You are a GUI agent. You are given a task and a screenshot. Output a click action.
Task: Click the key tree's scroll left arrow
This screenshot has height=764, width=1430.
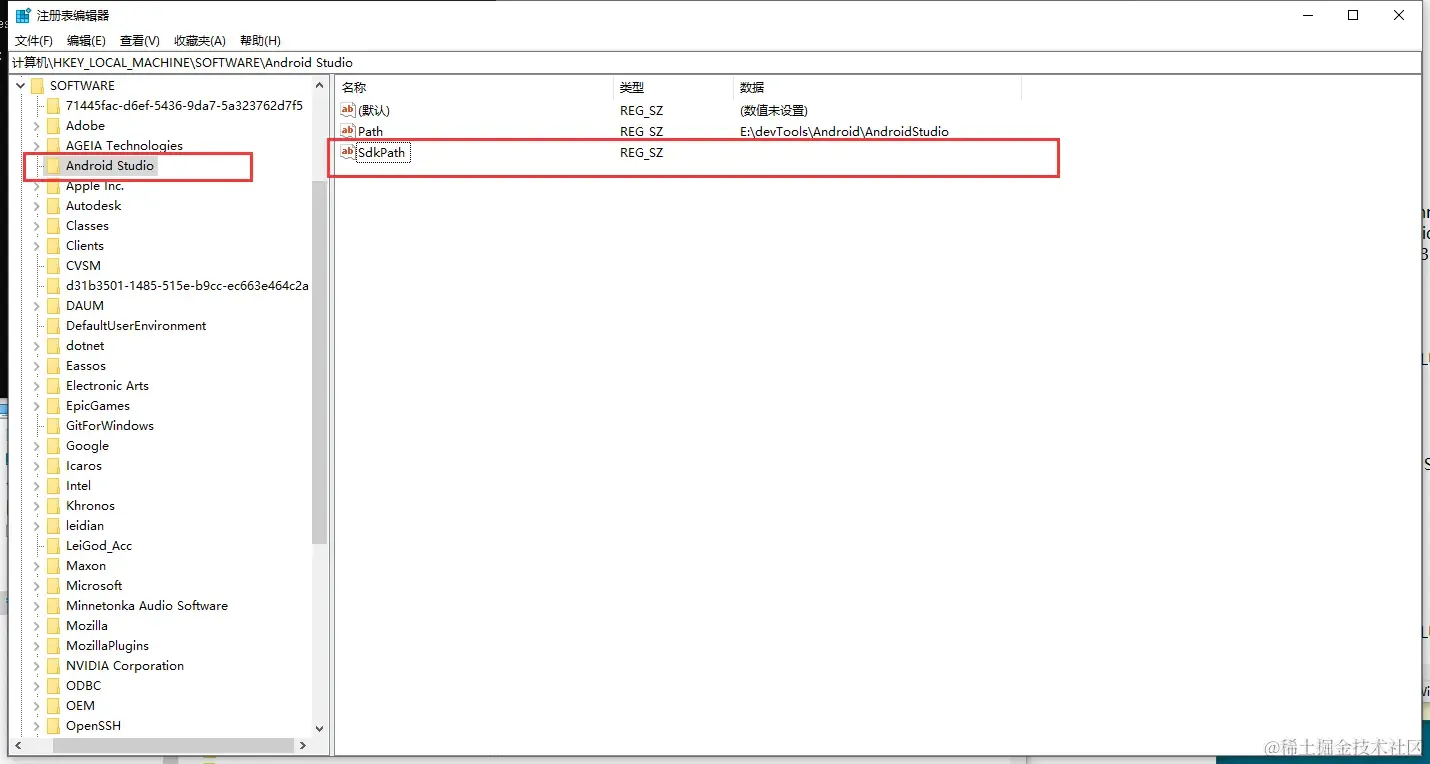19,745
